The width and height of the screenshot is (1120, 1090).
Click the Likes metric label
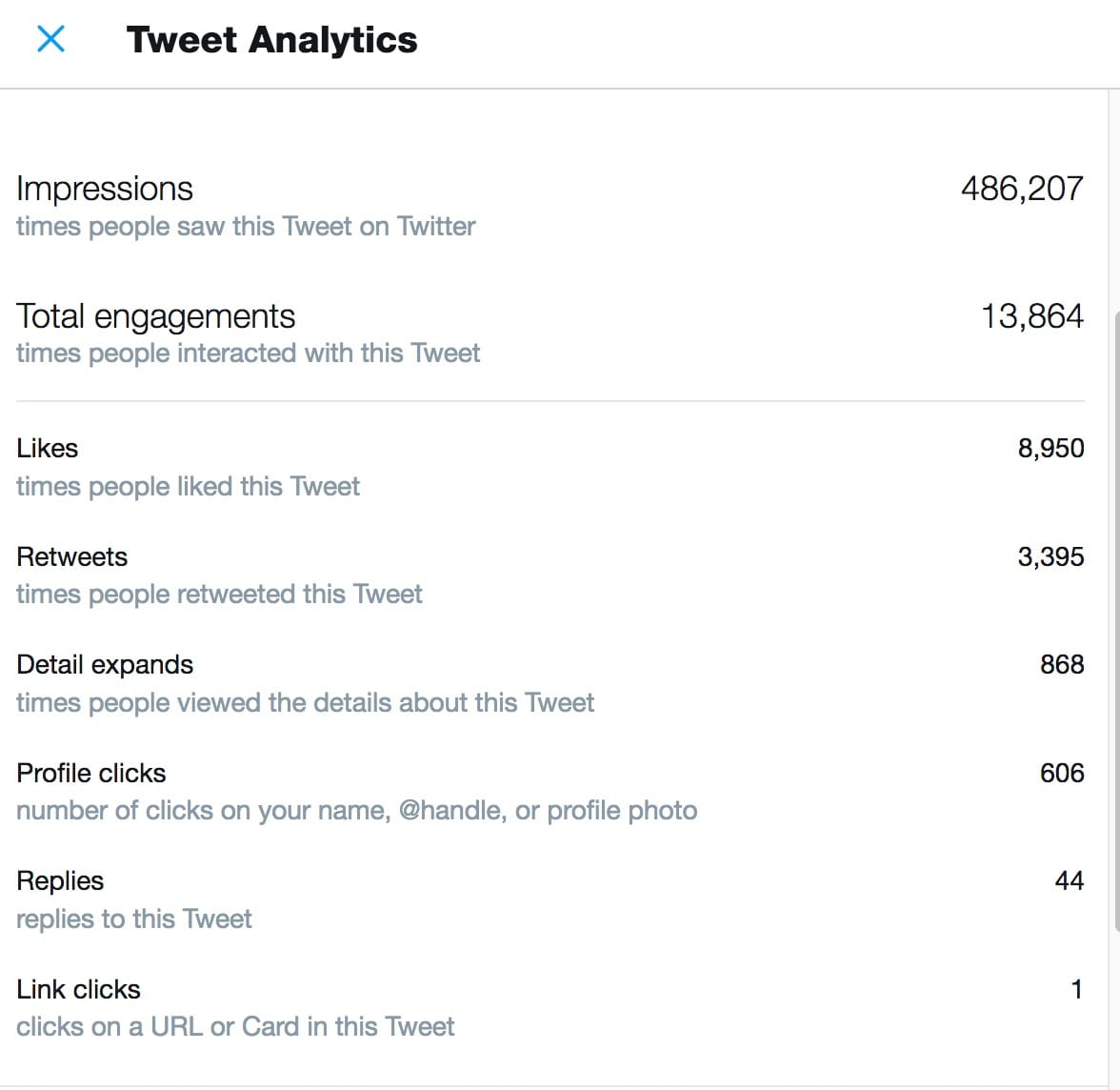(x=48, y=448)
